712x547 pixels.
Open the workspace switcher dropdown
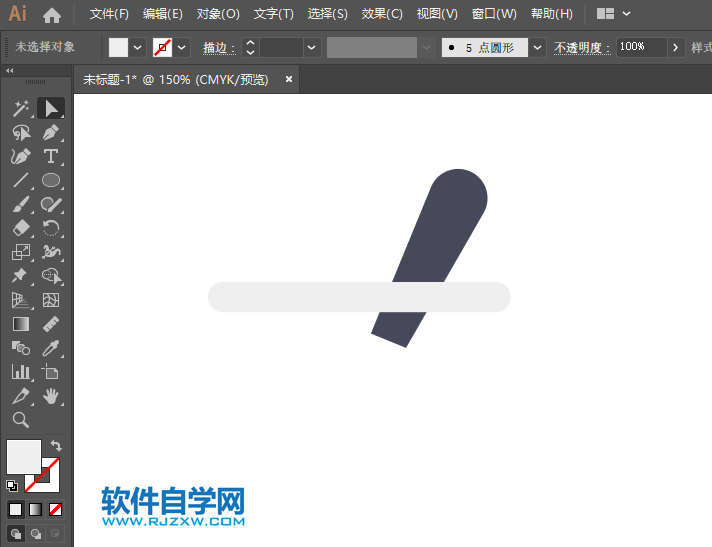[x=627, y=14]
